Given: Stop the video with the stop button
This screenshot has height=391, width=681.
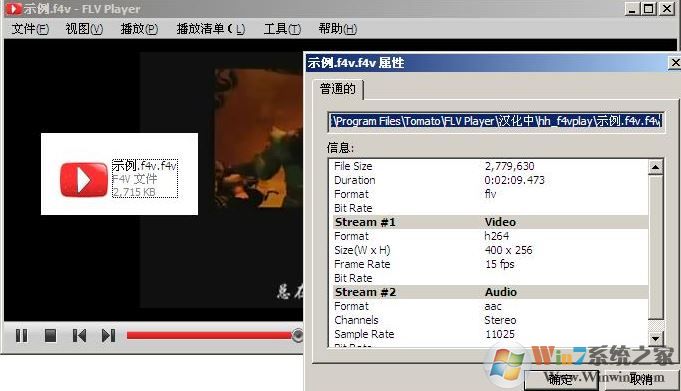Looking at the screenshot, I should tap(50, 335).
